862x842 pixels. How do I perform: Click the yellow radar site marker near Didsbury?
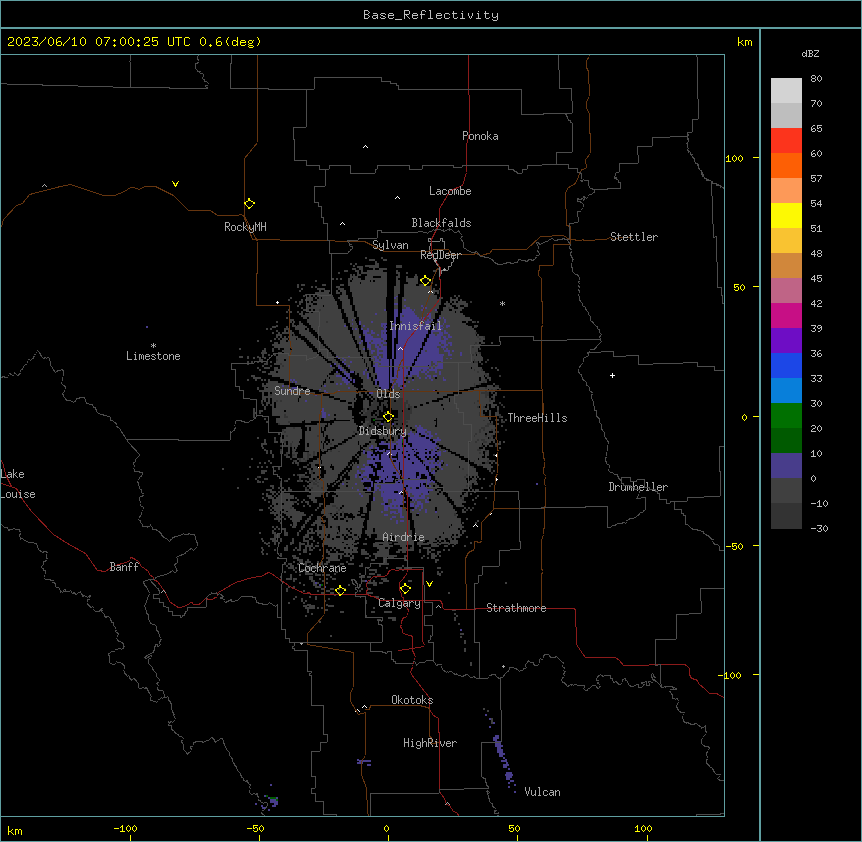tap(388, 417)
